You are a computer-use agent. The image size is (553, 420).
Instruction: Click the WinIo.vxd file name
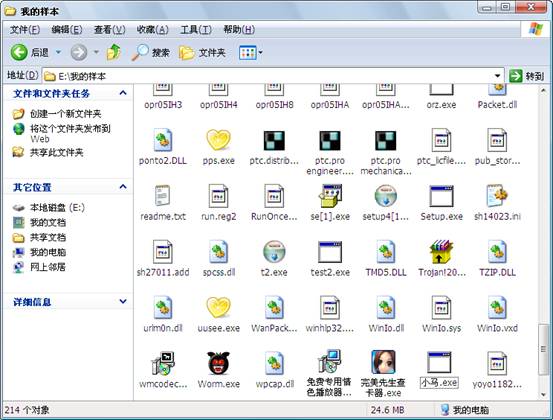(497, 328)
